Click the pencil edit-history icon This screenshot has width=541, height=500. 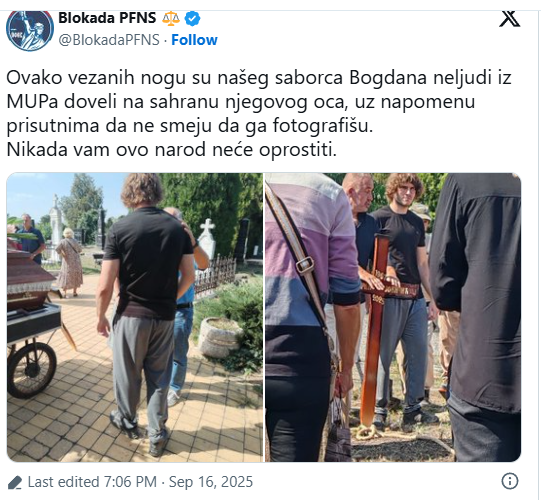pyautogui.click(x=15, y=482)
